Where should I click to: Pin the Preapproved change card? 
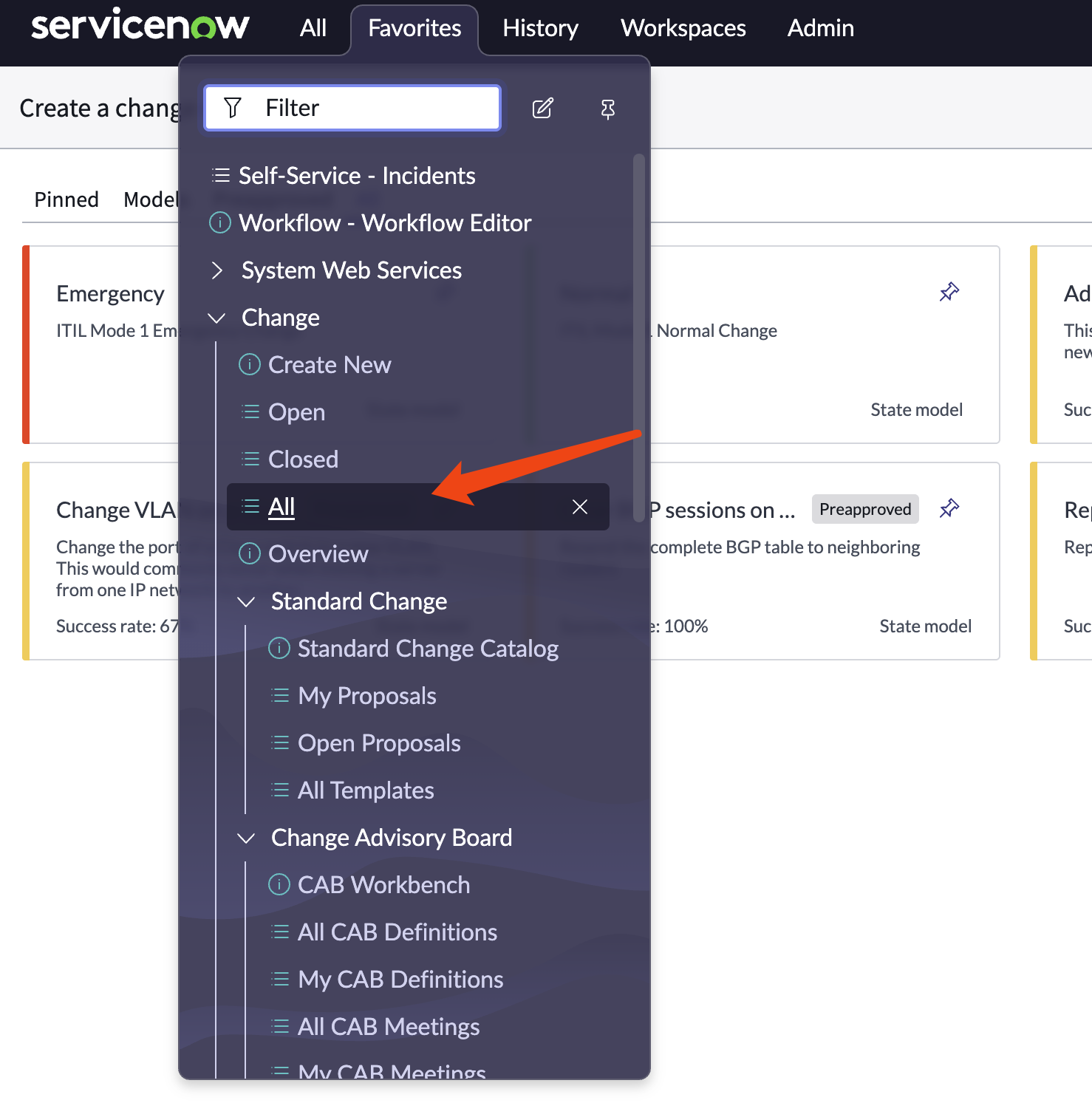949,508
